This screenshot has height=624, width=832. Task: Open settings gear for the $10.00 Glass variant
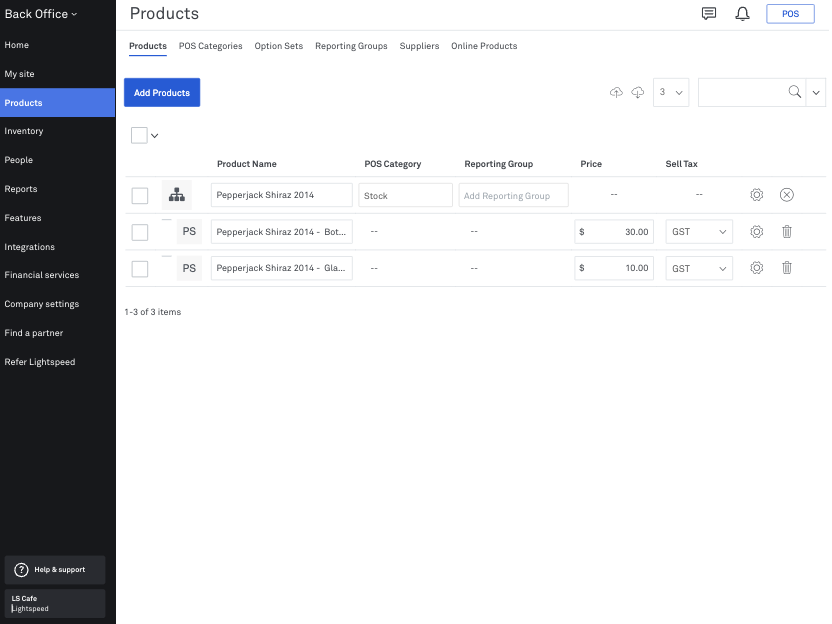tap(757, 268)
